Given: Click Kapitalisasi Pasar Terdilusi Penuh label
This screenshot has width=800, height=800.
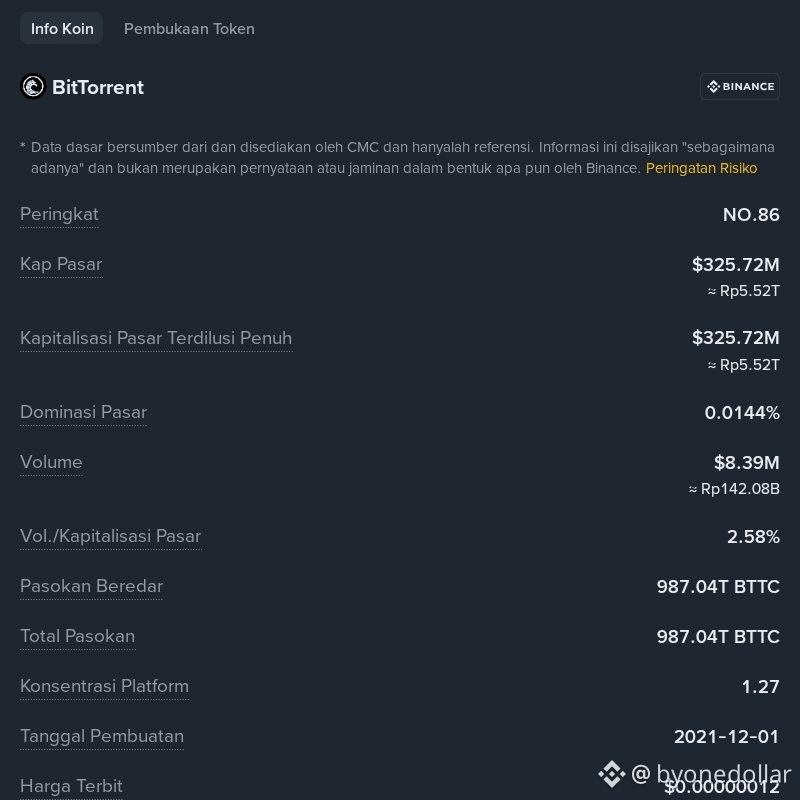Looking at the screenshot, I should [156, 338].
